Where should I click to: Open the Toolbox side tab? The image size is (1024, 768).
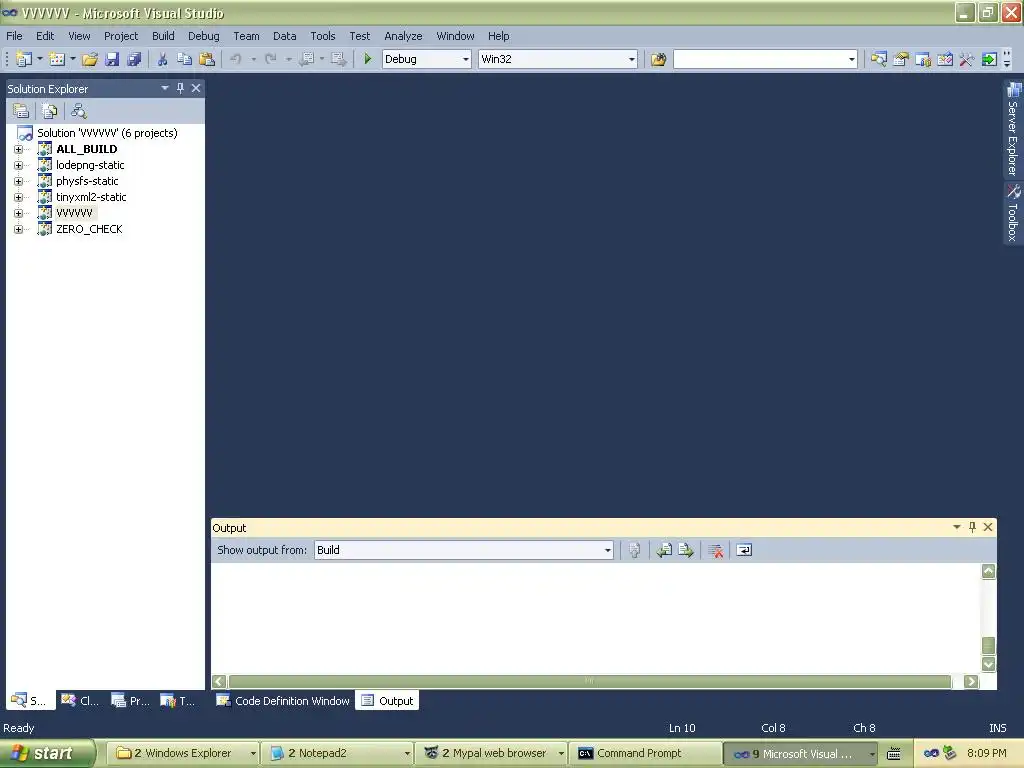pos(1013,213)
